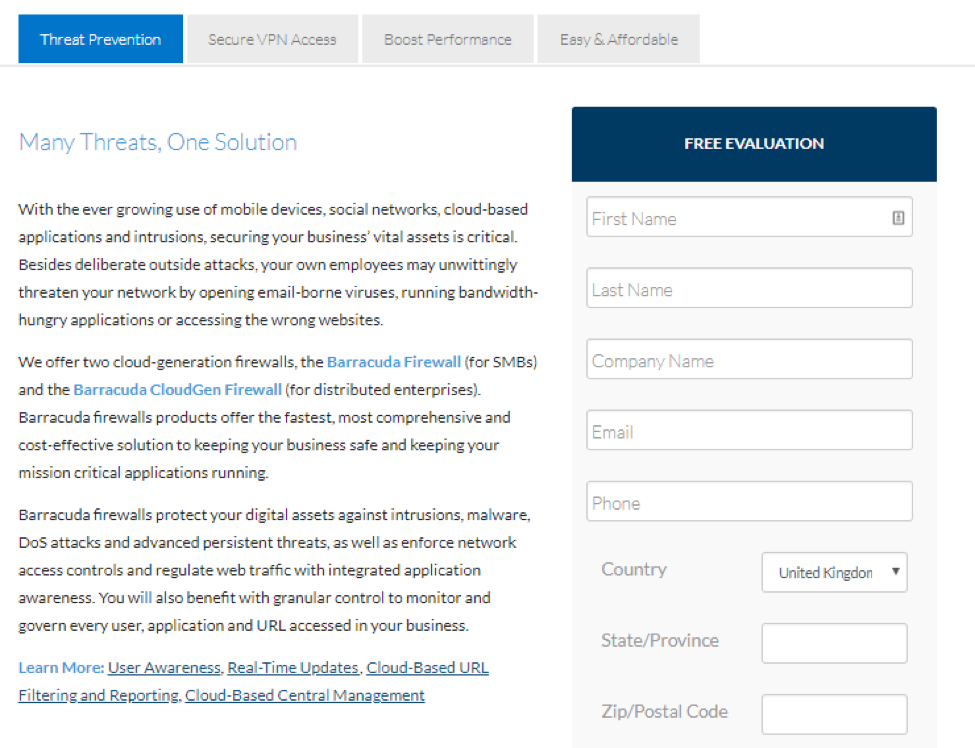The width and height of the screenshot is (975, 748).
Task: Visit Cloud-Based Central Management link
Action: (305, 695)
